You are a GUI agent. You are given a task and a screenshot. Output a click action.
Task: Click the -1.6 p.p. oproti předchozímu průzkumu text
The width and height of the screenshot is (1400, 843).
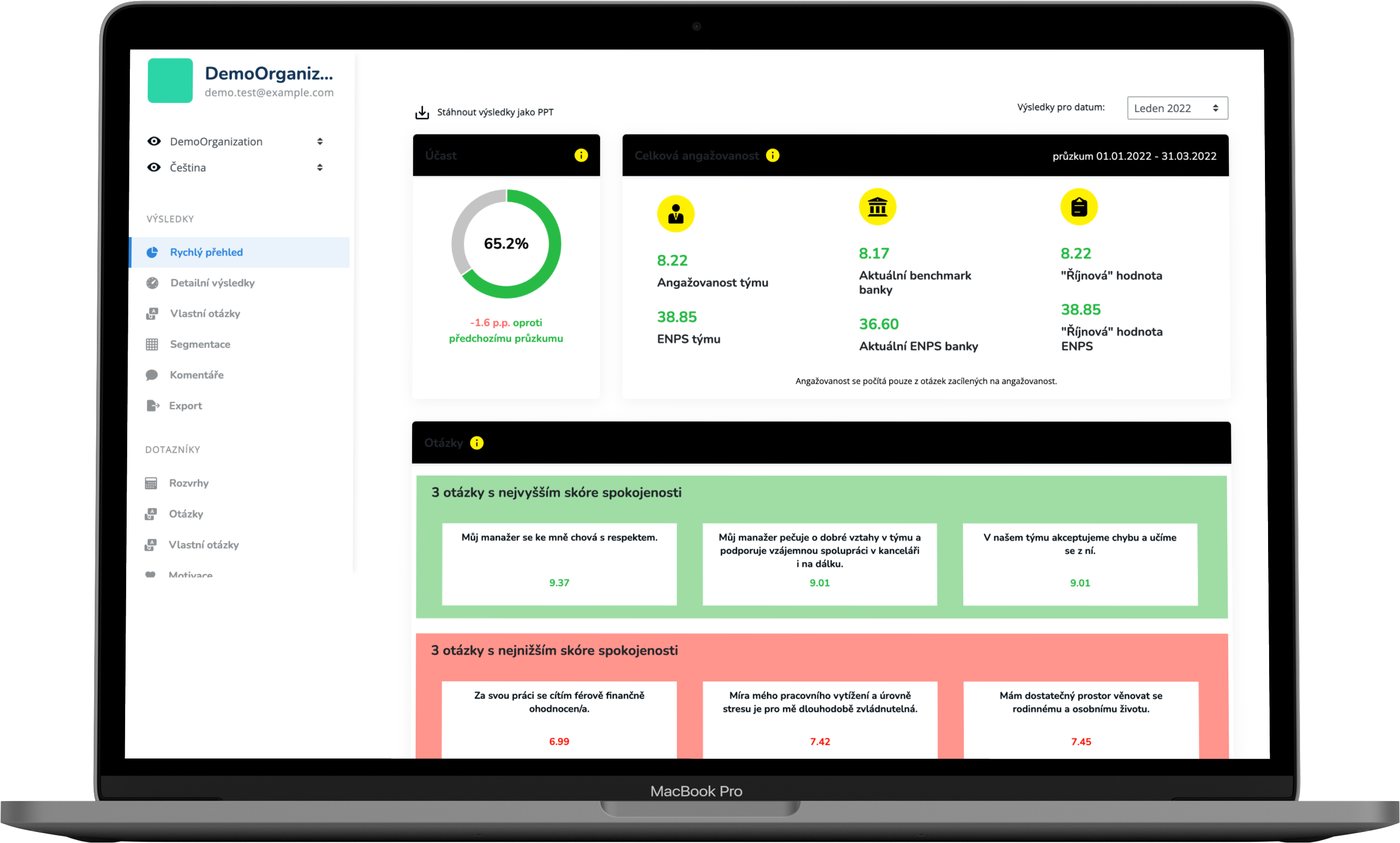(506, 331)
